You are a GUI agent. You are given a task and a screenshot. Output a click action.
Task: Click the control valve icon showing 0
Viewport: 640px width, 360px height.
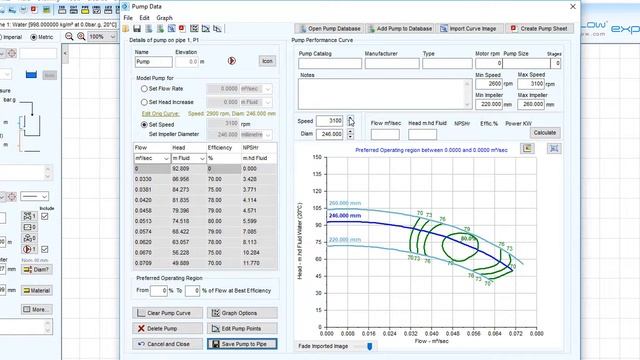tap(30, 238)
